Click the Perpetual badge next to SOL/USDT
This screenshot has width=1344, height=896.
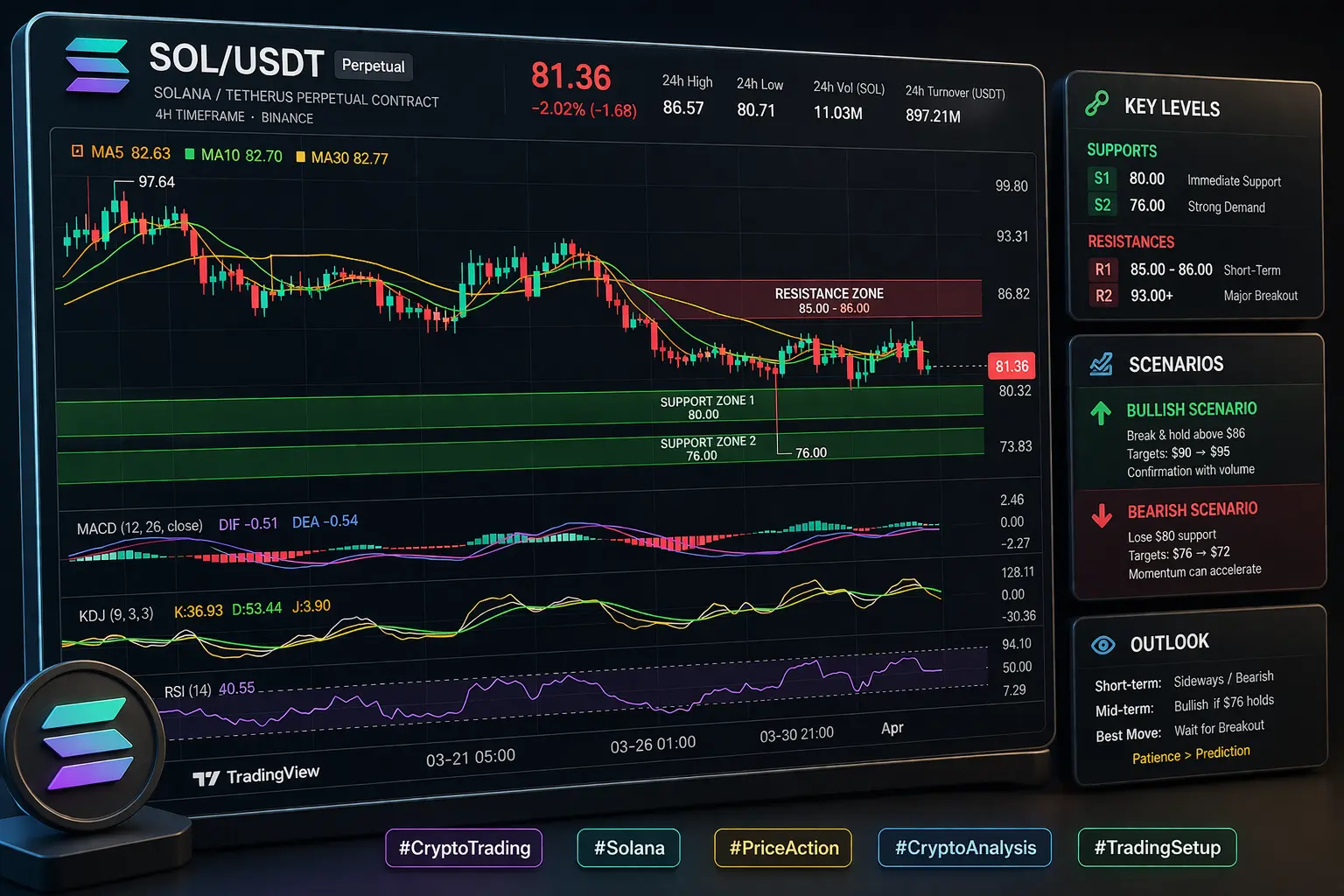[x=374, y=66]
